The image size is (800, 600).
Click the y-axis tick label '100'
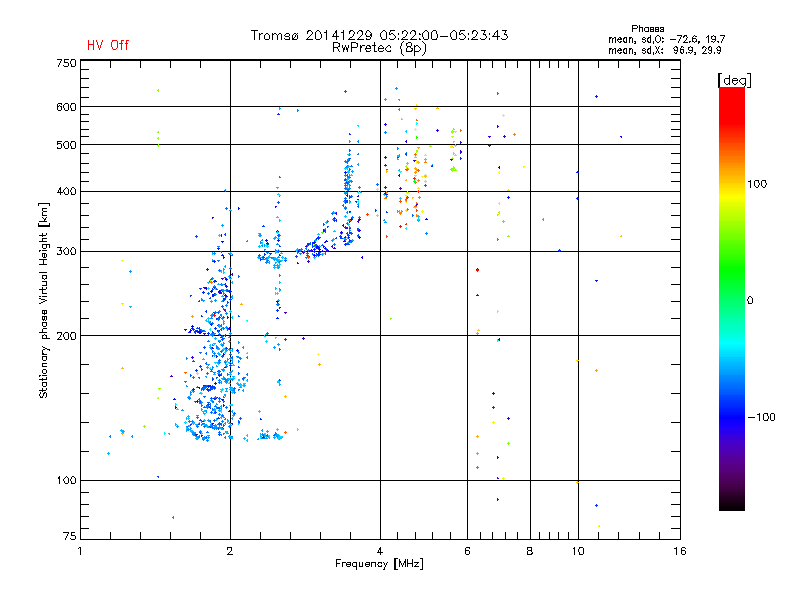click(66, 480)
